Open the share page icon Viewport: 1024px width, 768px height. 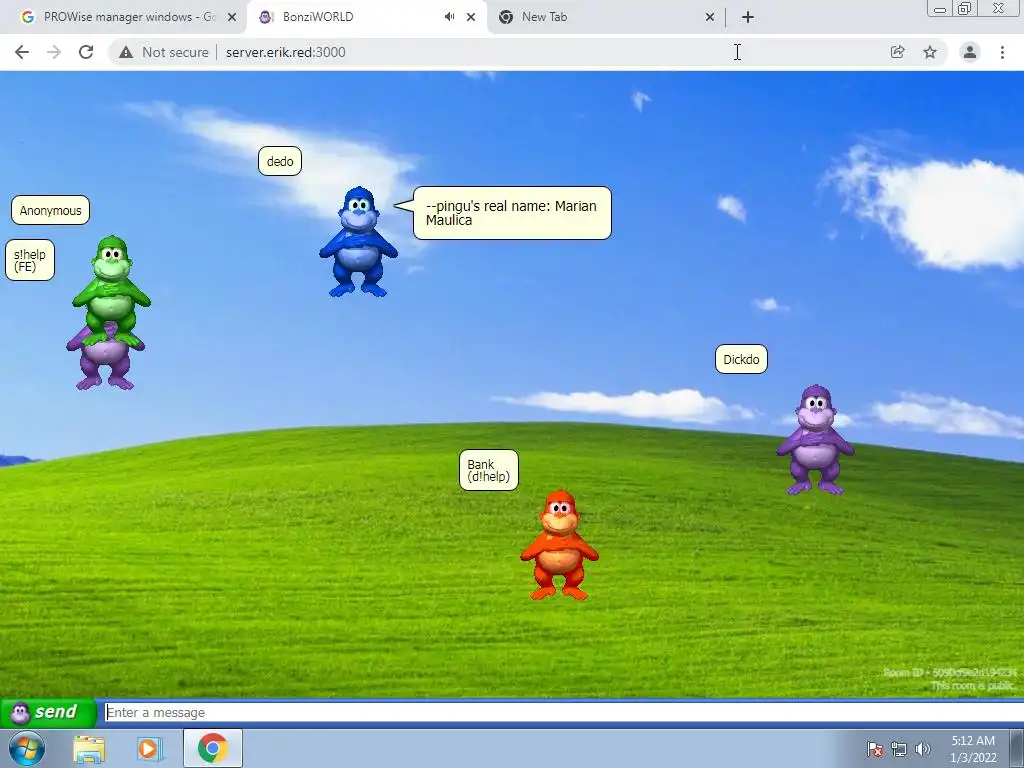coord(898,52)
